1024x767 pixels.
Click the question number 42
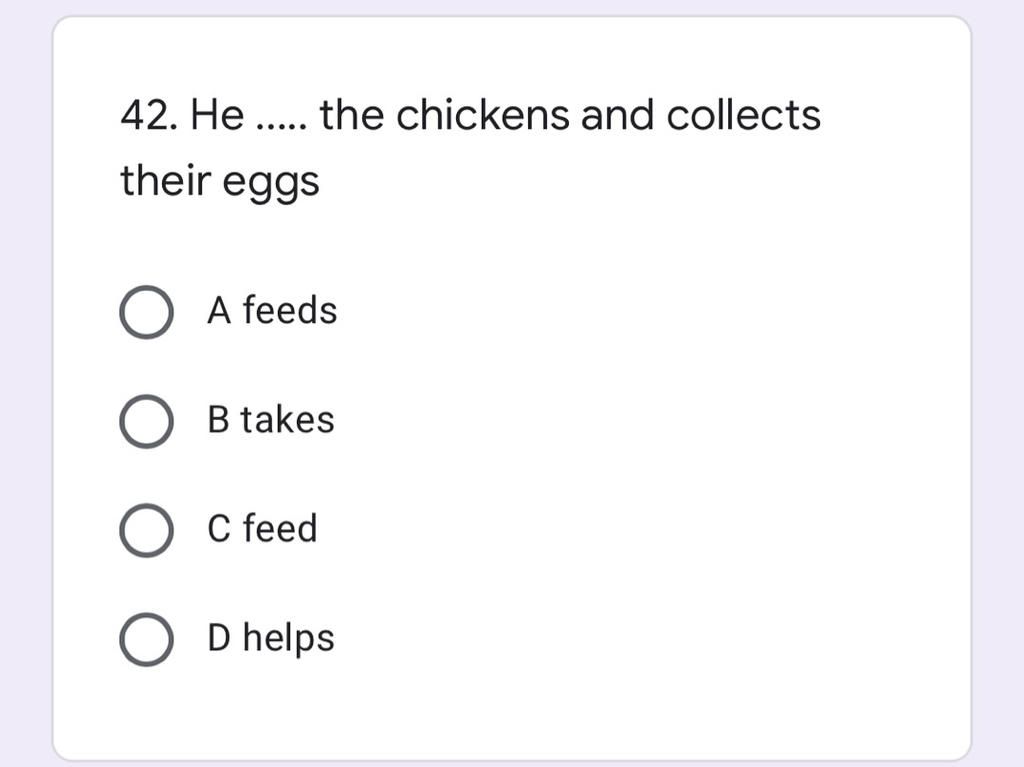tap(149, 115)
